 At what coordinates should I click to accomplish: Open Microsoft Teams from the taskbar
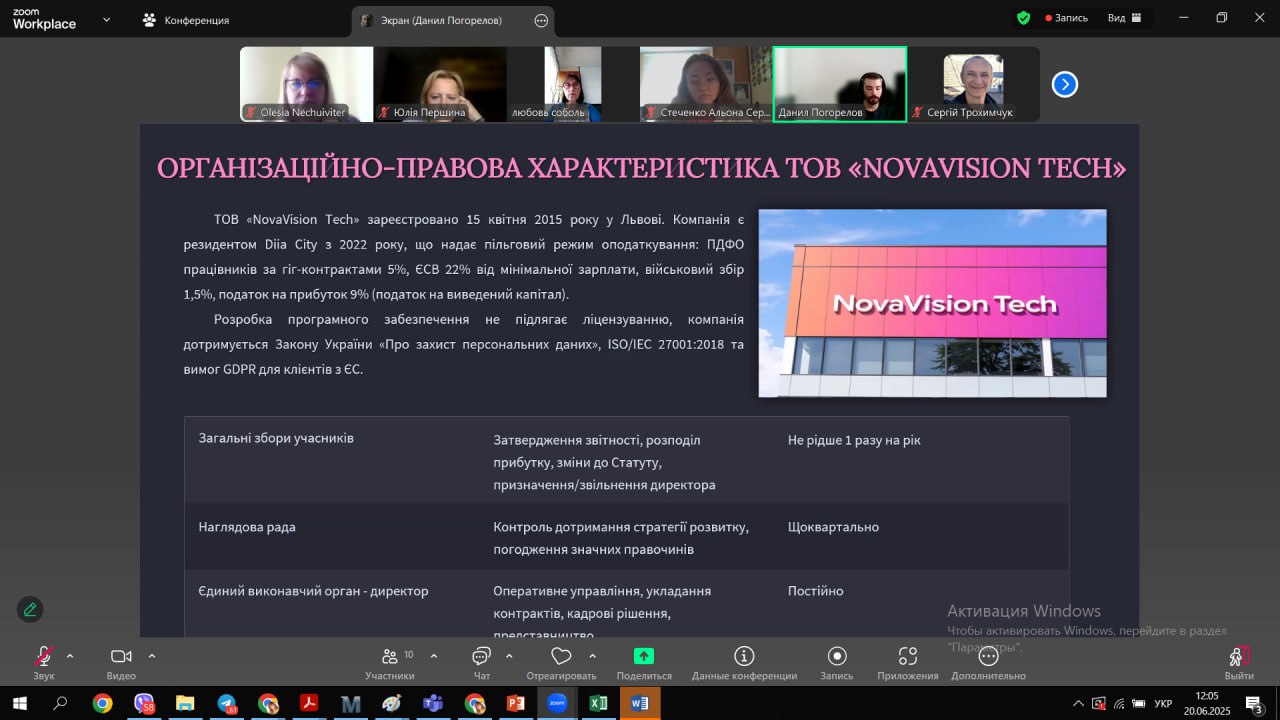coord(433,703)
